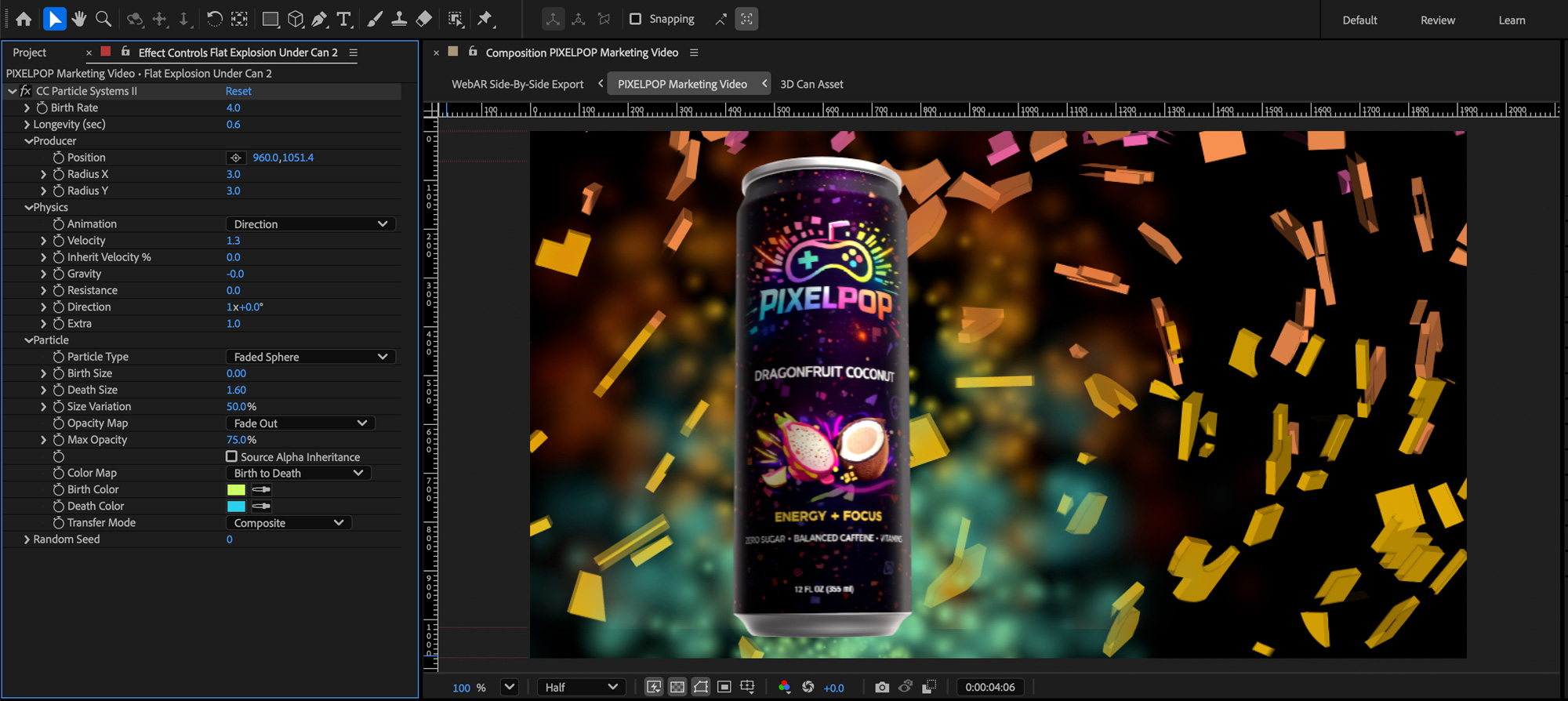Enable the Snapping checkbox
Screen dimensions: 1568x701
(x=636, y=19)
